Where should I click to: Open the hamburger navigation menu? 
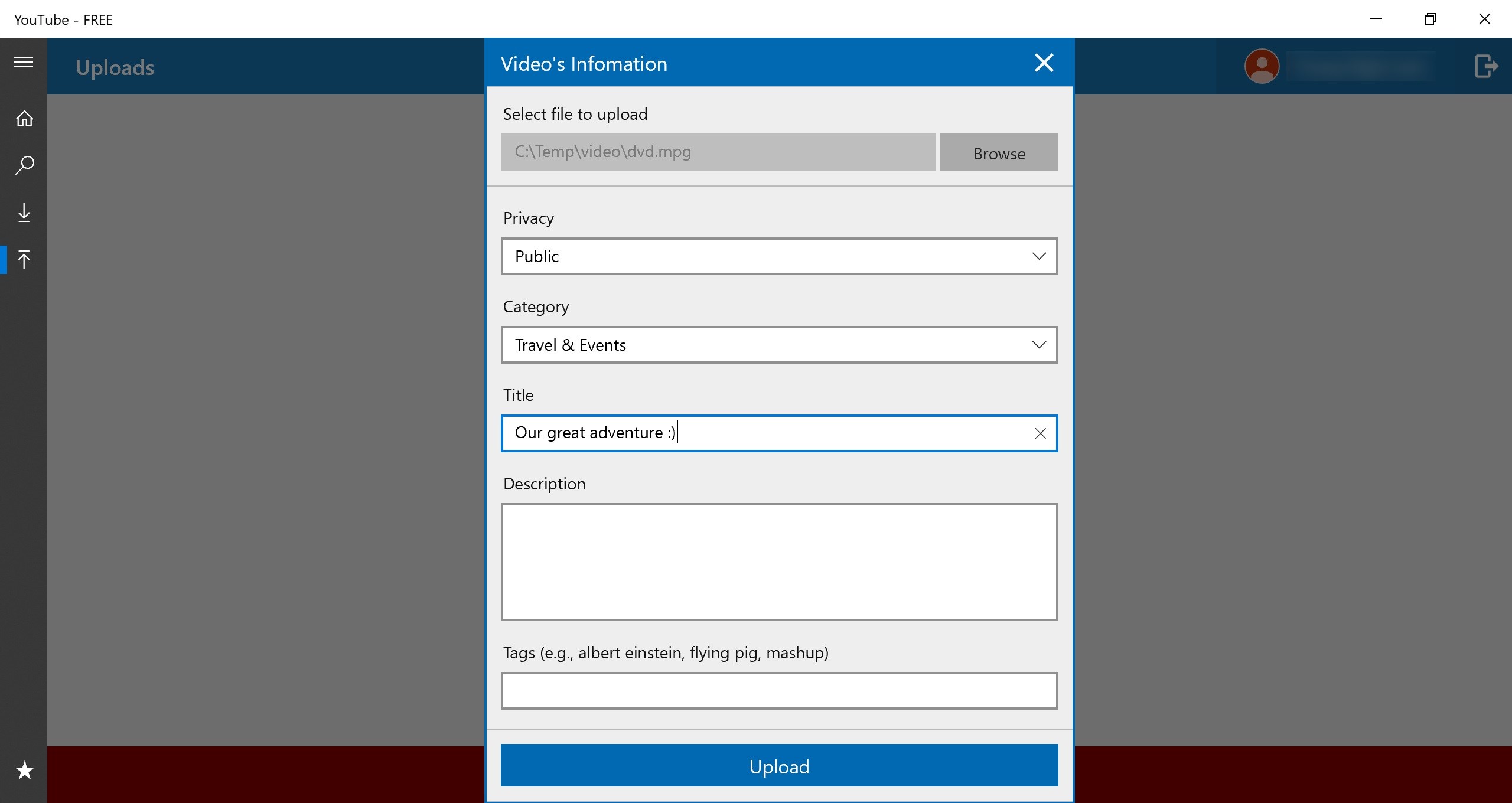24,62
